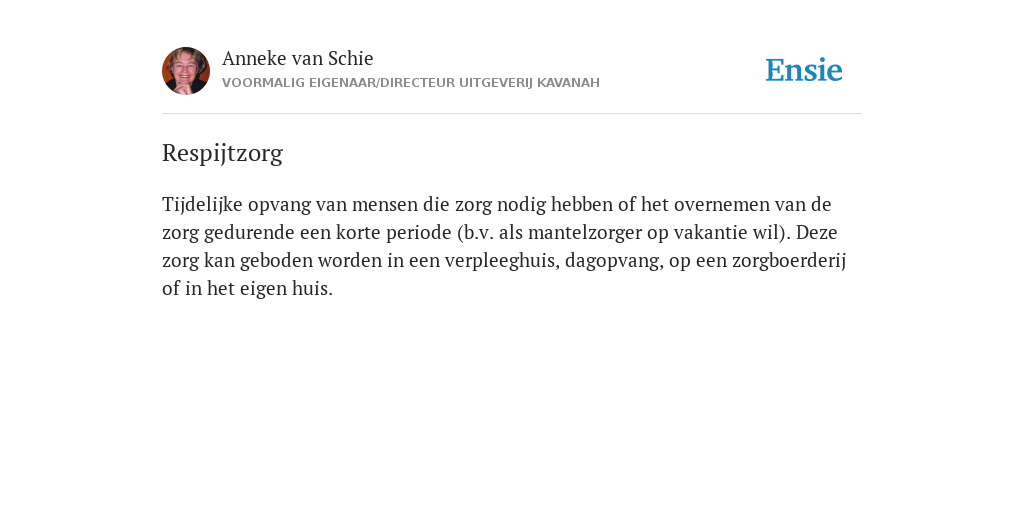Select the subtitle Voormalig eigenaar/directeur Uitgeverij Kavanah

pyautogui.click(x=411, y=83)
